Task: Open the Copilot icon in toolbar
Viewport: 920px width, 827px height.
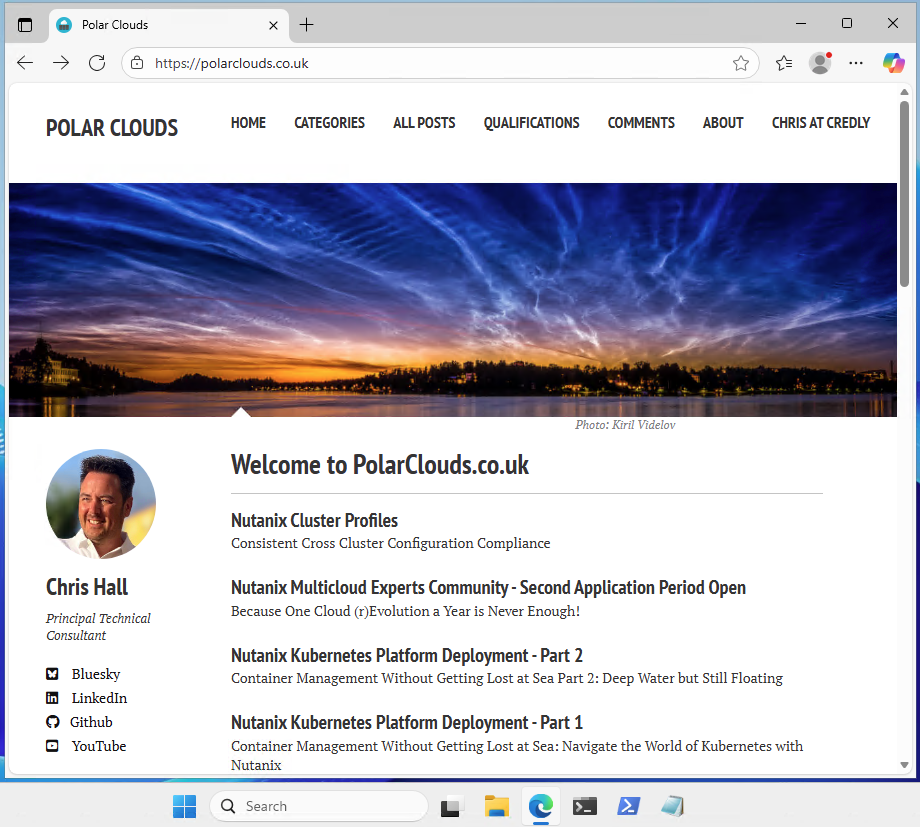Action: pyautogui.click(x=893, y=63)
